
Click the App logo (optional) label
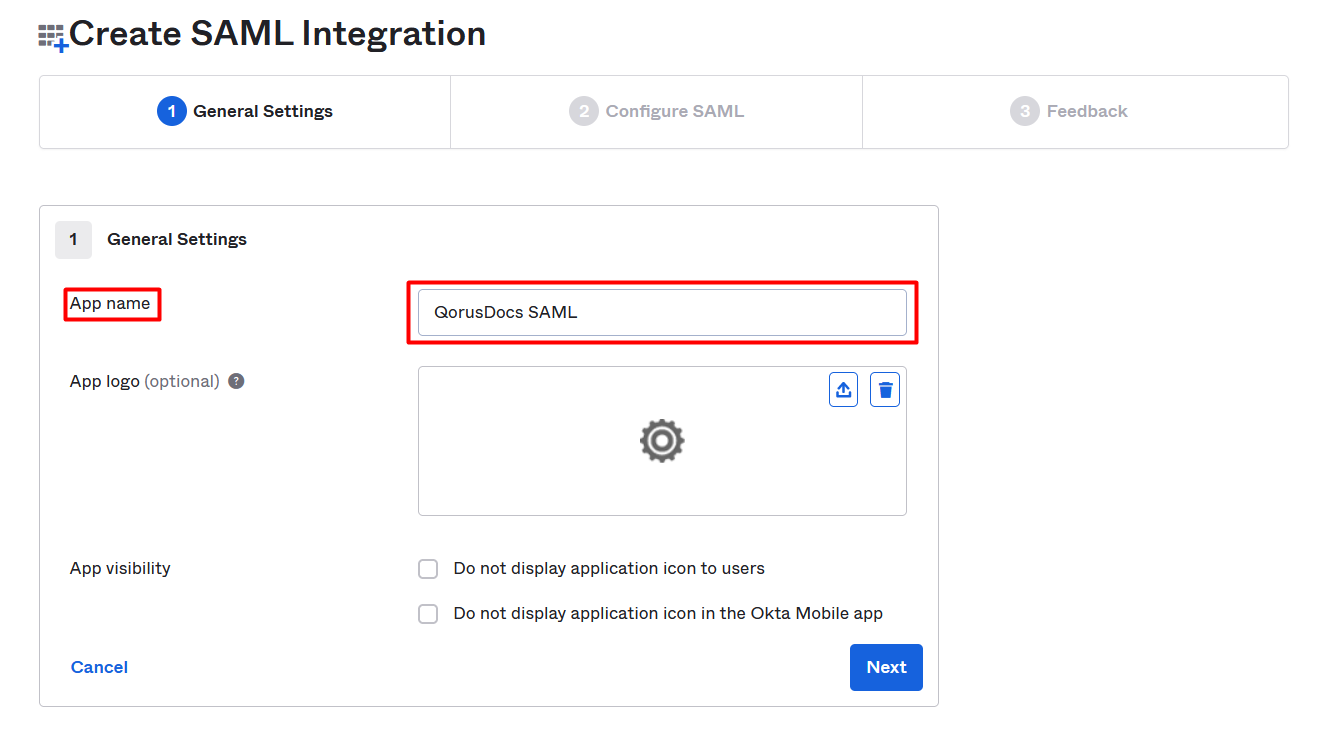click(144, 381)
